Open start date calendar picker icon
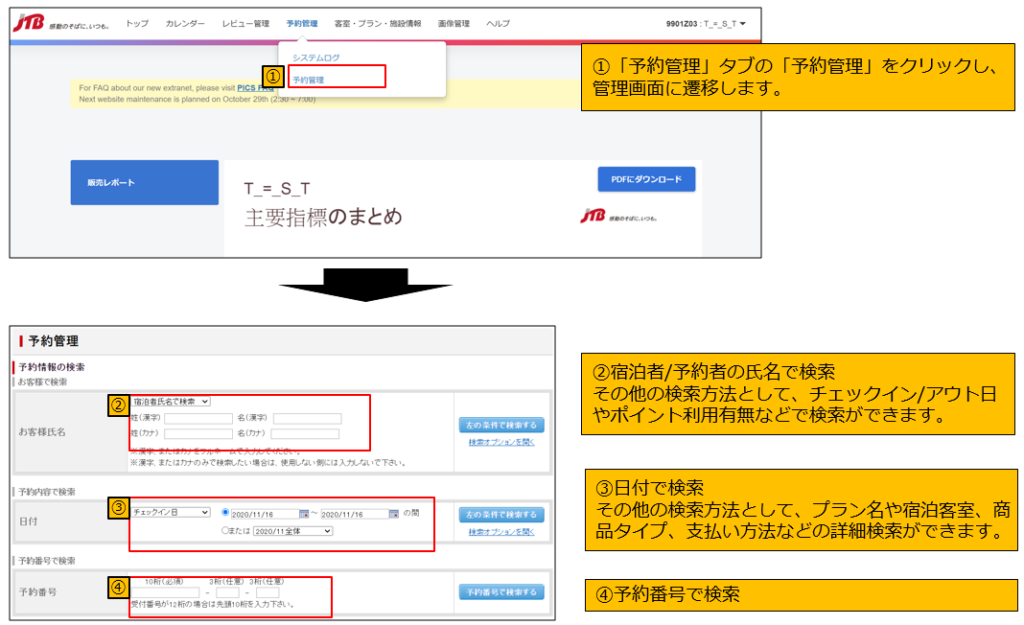 point(304,513)
